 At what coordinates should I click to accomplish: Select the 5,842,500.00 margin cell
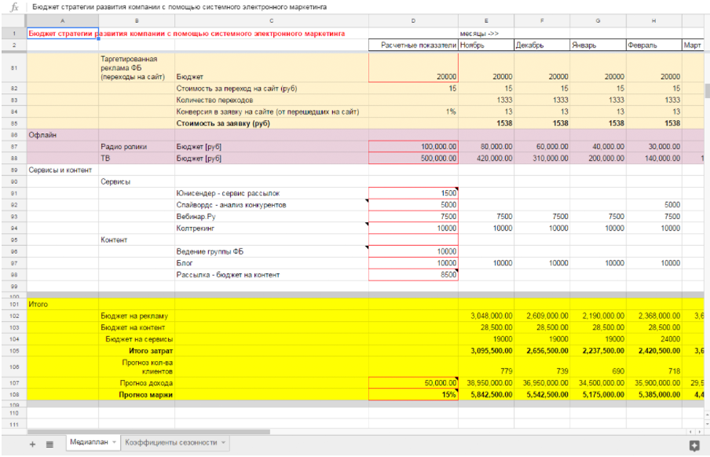[x=486, y=395]
